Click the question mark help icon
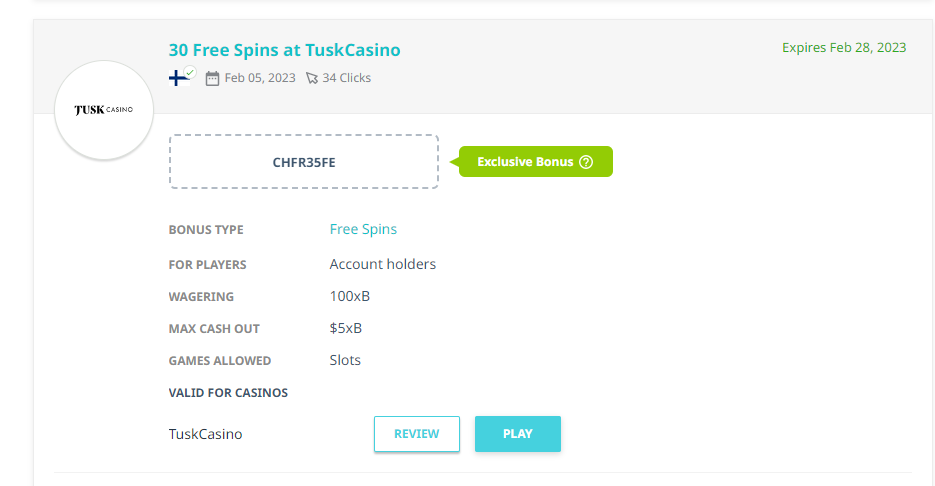Screen dimensions: 935x486 click(586, 162)
